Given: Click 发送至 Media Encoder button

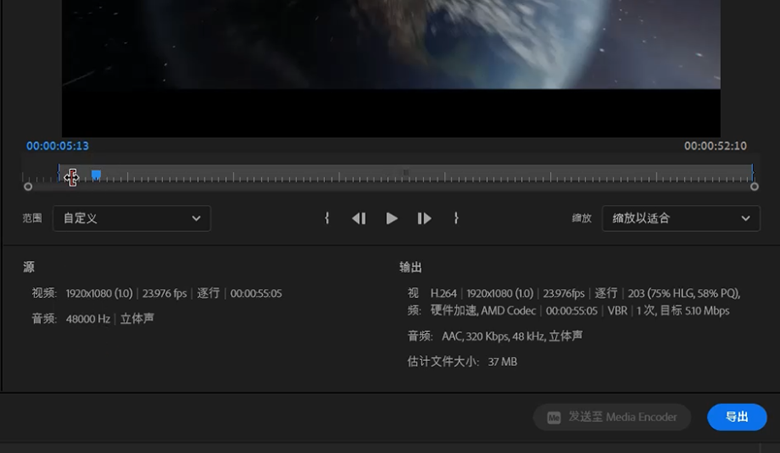Looking at the screenshot, I should coord(612,417).
